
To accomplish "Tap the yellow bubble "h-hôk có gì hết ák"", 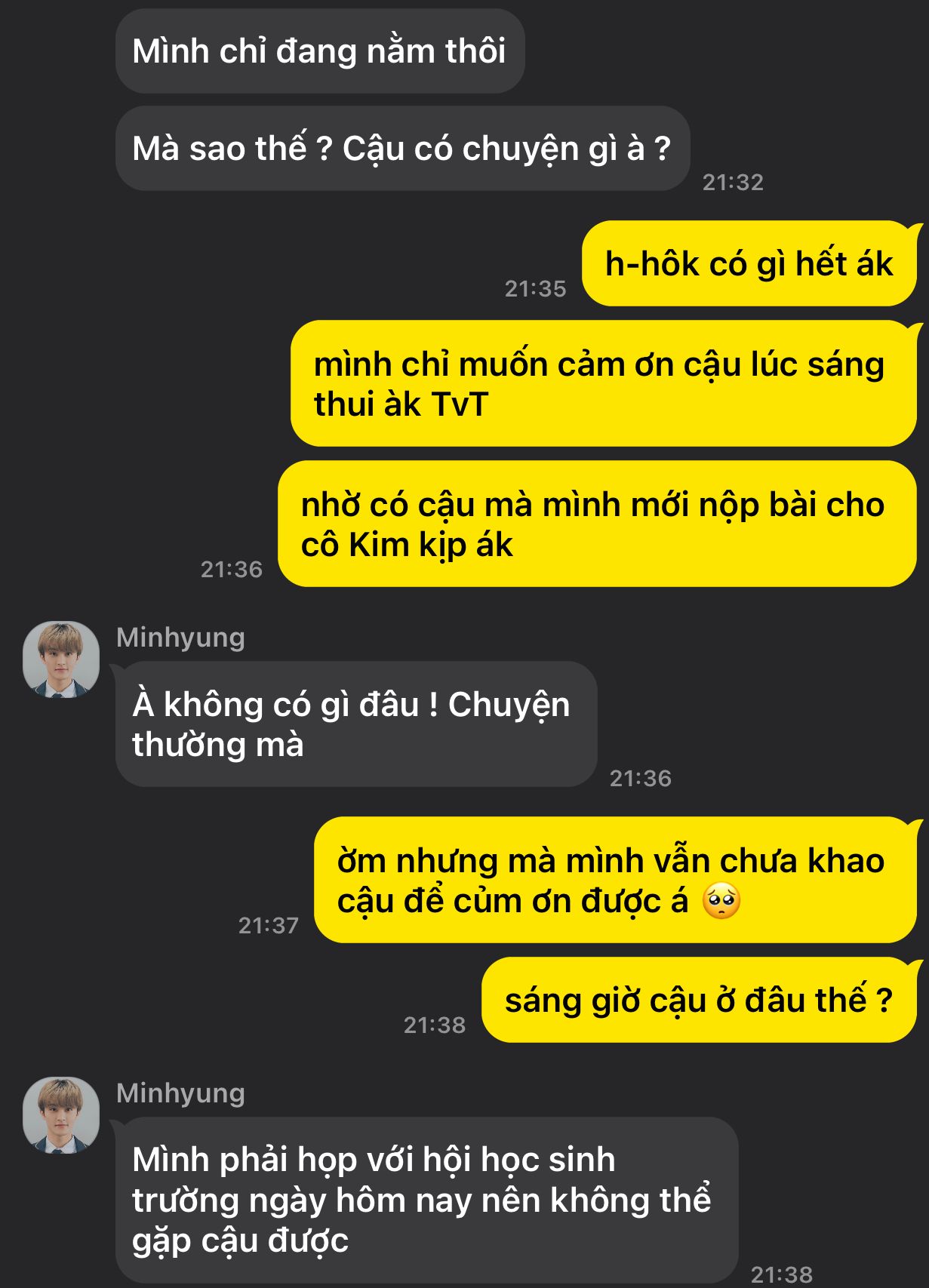I will click(x=749, y=264).
